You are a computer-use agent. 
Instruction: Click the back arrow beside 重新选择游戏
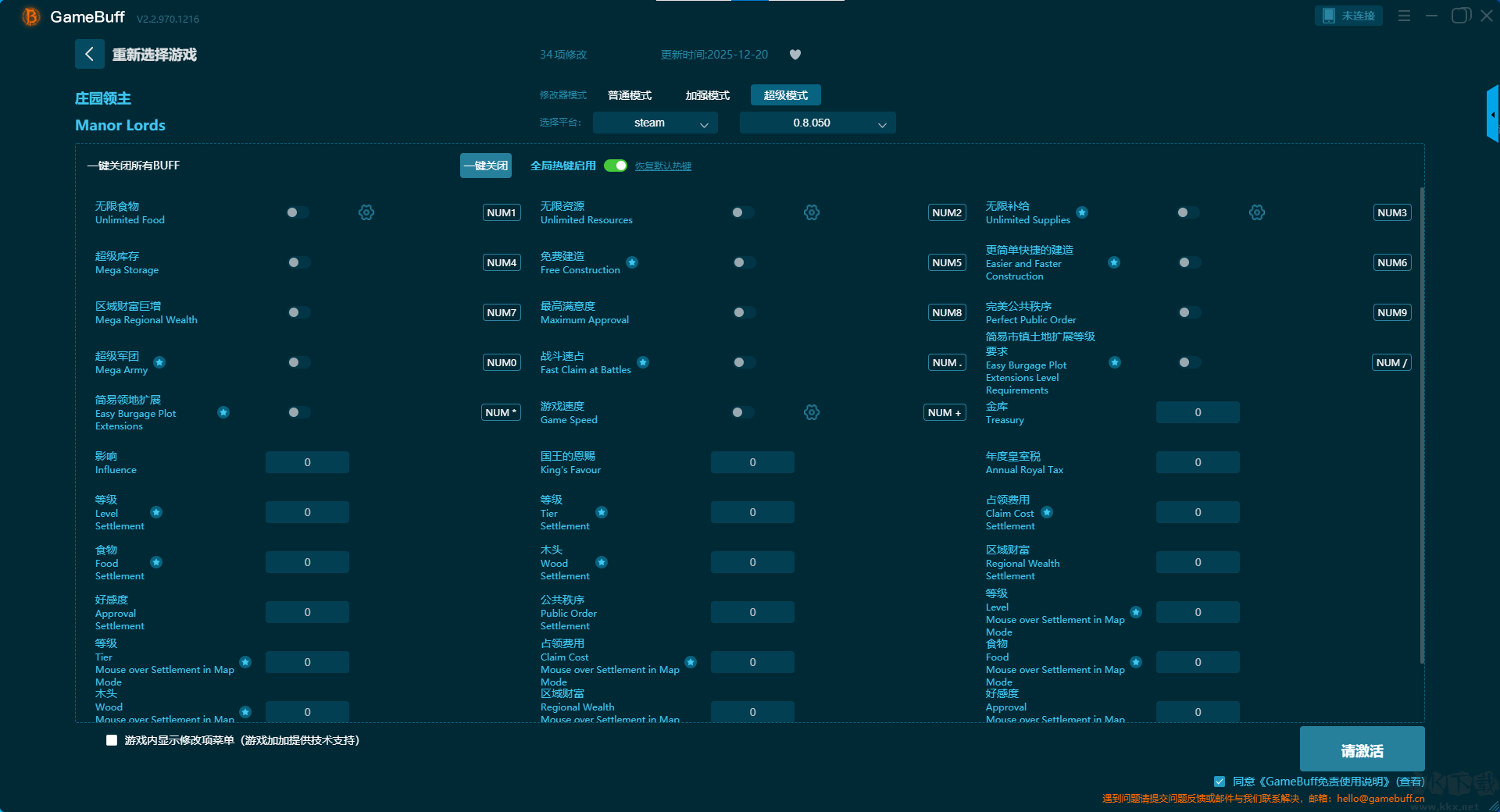89,54
